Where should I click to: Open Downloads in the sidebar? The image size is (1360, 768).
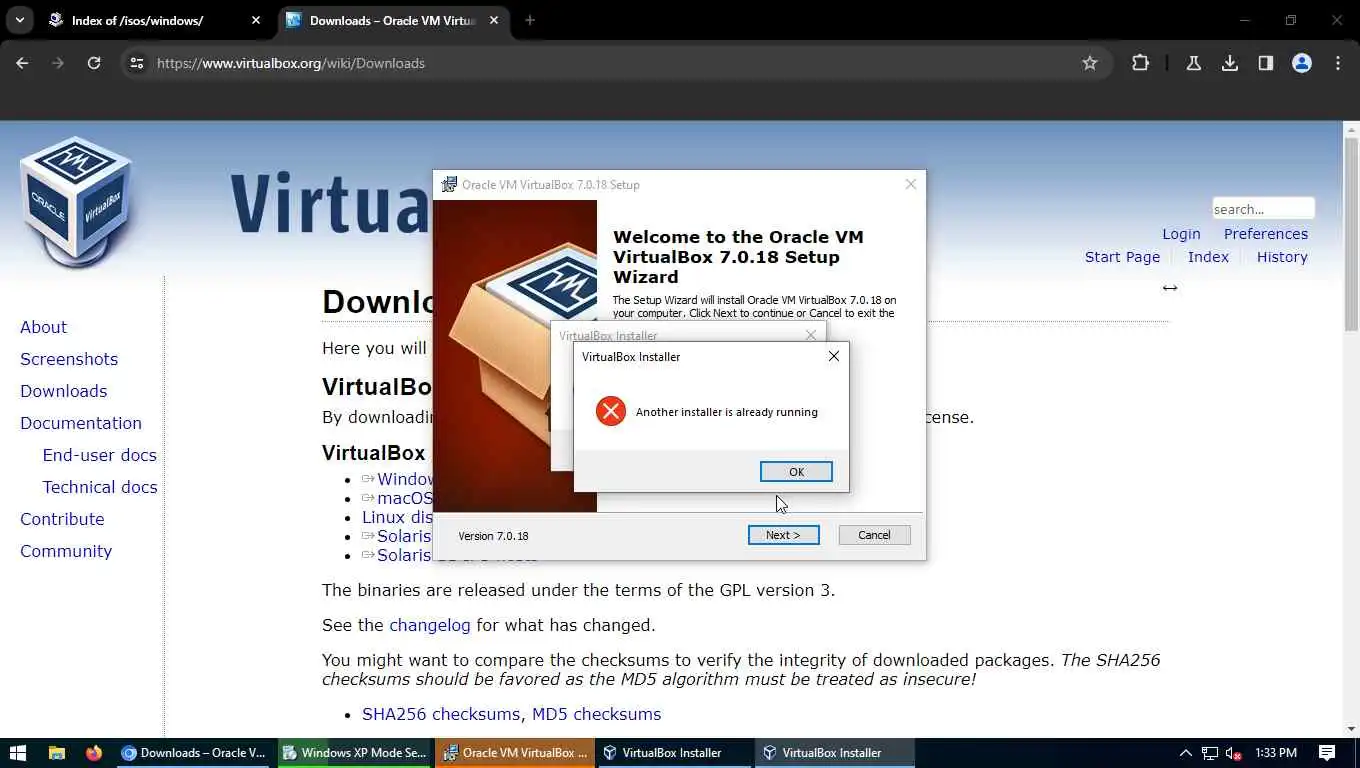click(x=63, y=391)
